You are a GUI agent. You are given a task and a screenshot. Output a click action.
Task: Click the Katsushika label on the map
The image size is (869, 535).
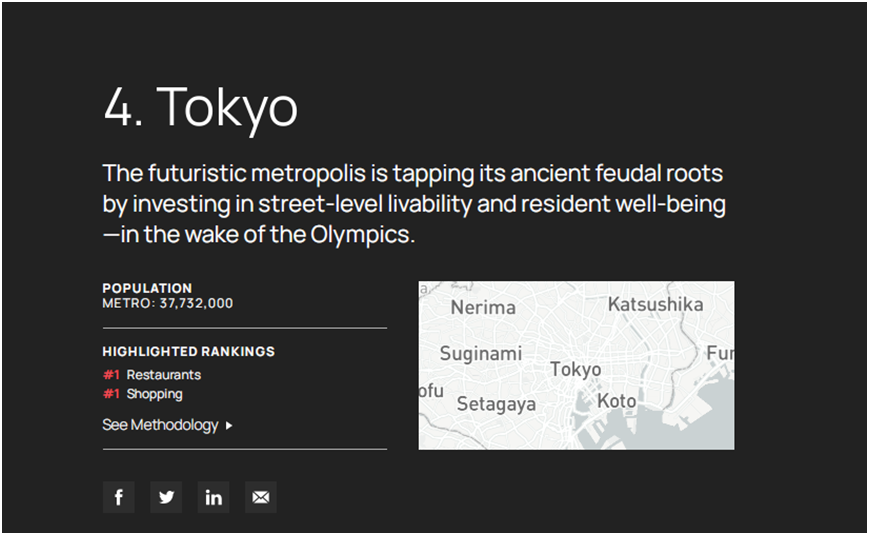[x=656, y=304]
